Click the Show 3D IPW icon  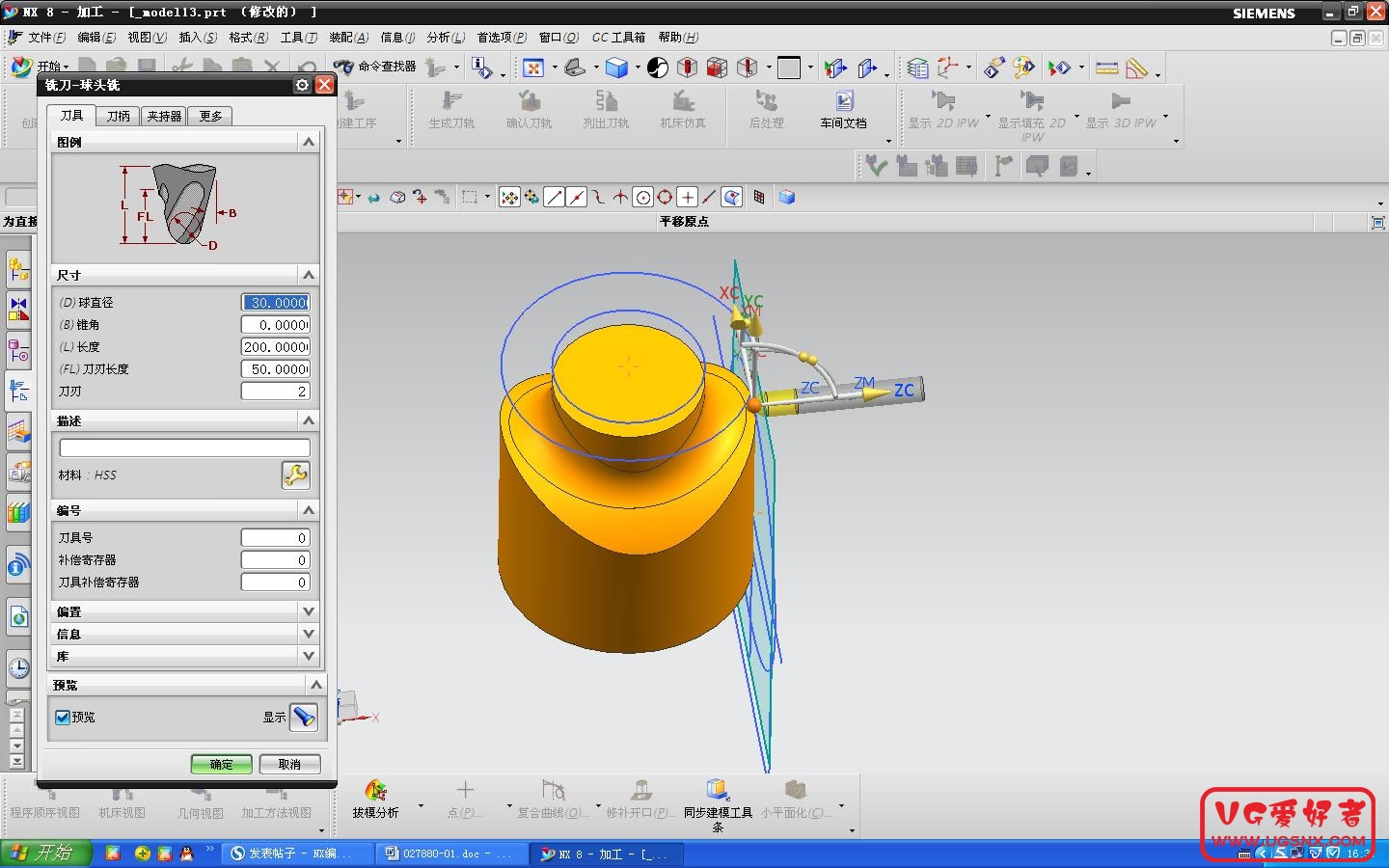1120,100
